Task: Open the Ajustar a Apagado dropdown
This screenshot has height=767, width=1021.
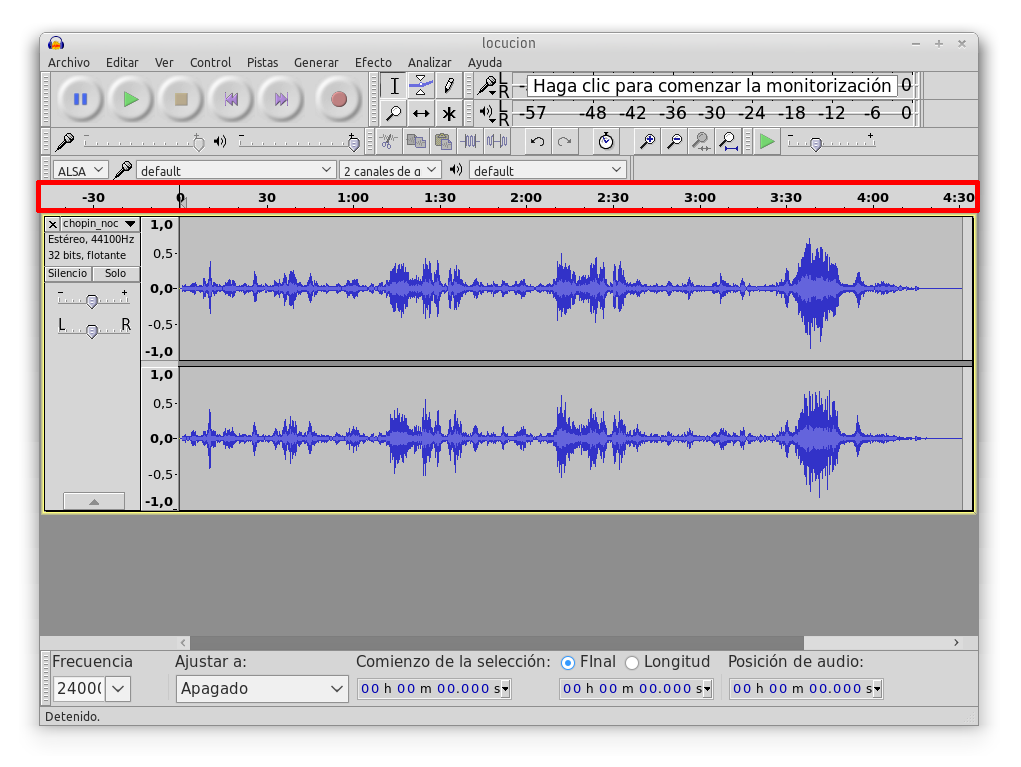Action: (262, 688)
